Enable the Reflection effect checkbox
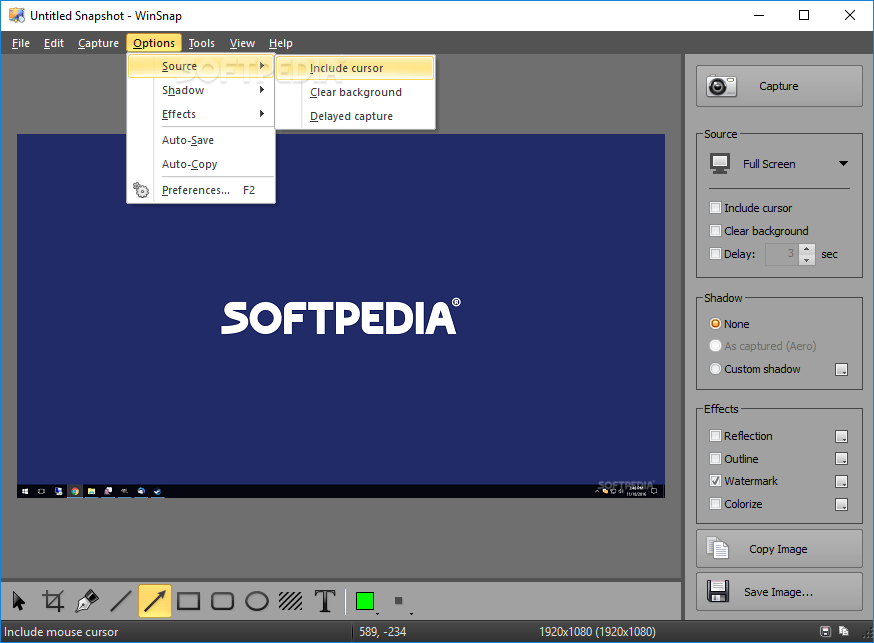The width and height of the screenshot is (874, 643). 715,436
